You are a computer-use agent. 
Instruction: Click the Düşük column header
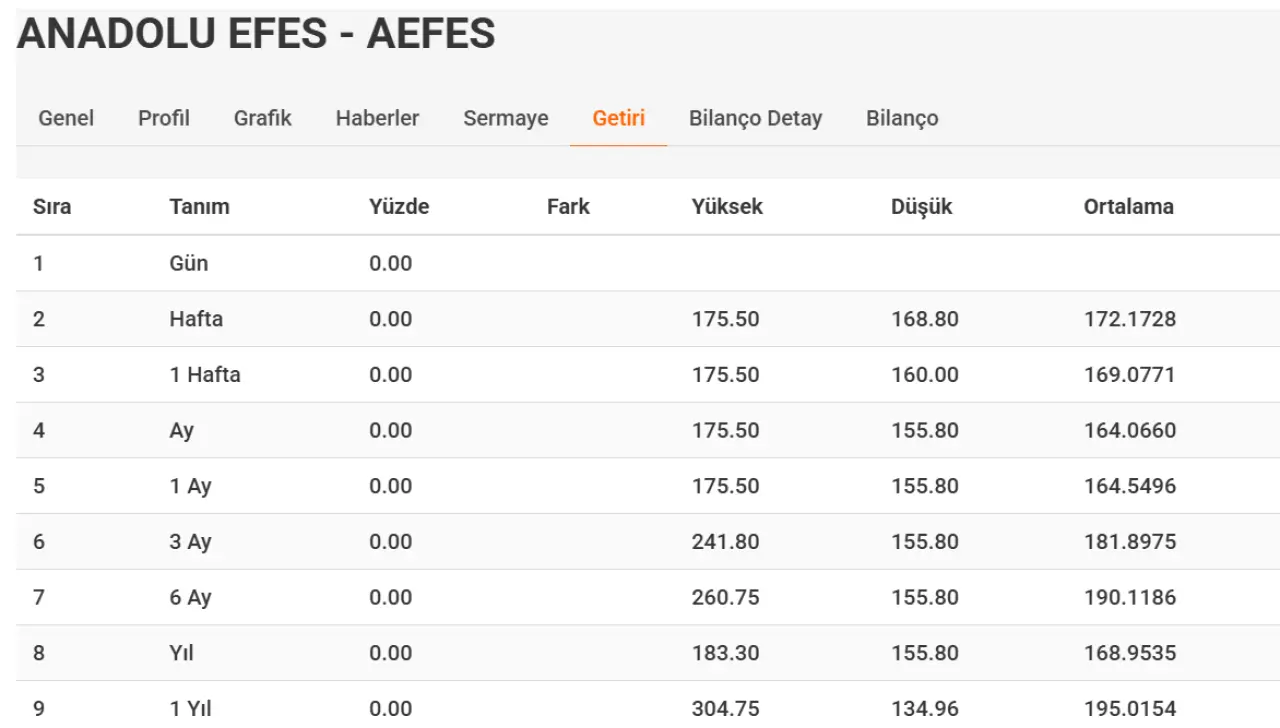(922, 207)
